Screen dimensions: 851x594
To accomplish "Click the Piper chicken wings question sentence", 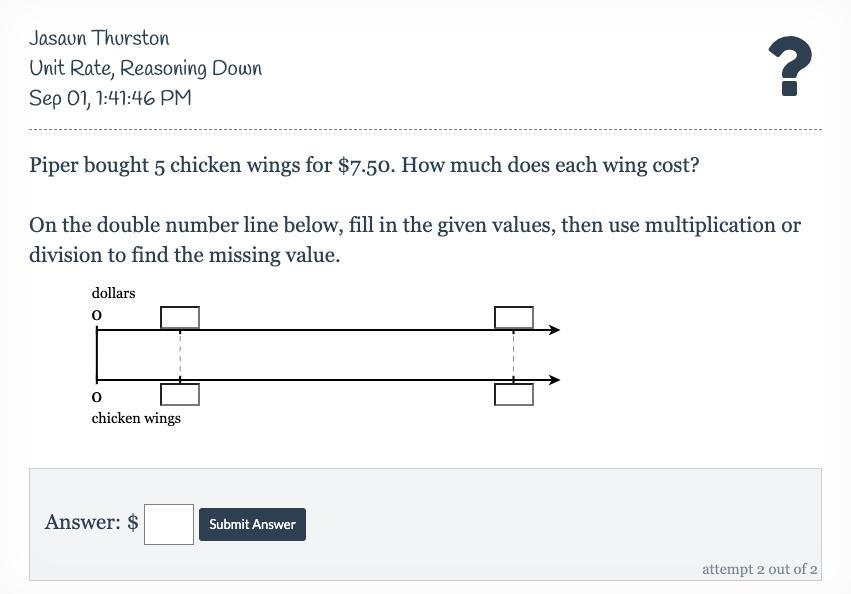I will click(x=364, y=165).
